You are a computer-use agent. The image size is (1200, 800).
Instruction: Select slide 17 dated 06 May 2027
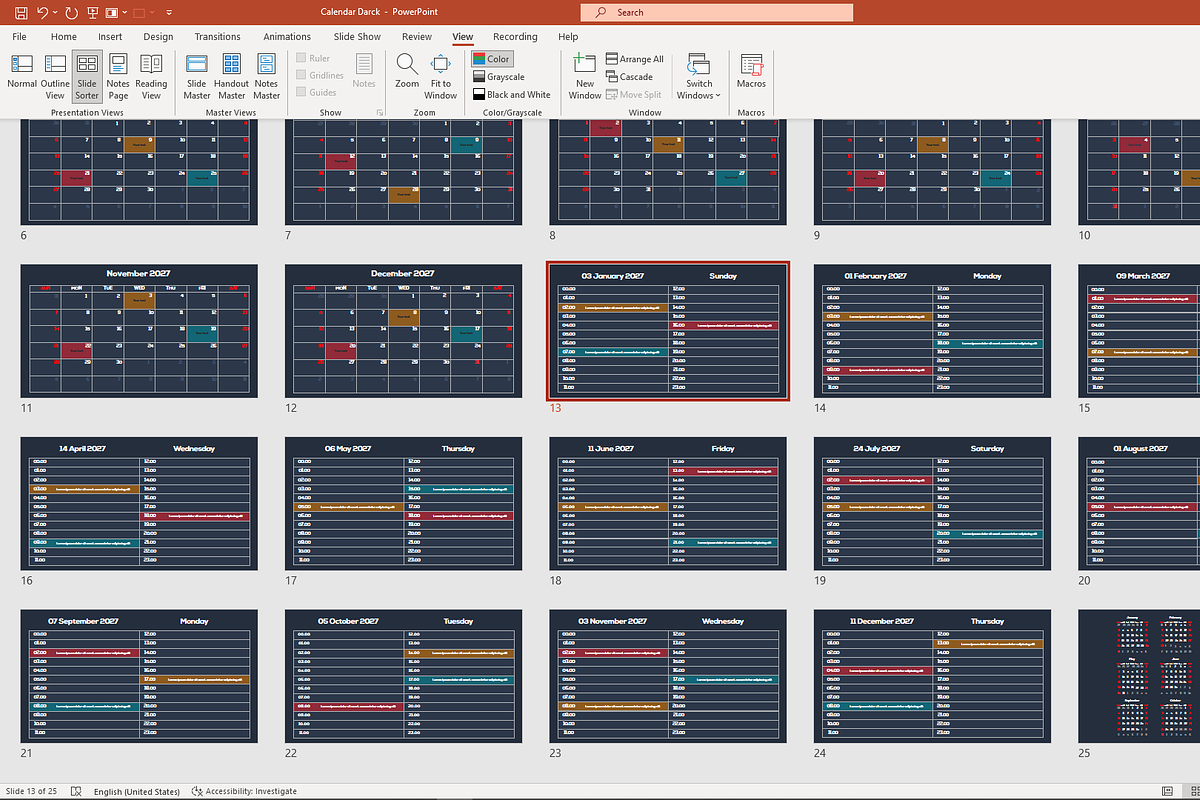pos(403,504)
